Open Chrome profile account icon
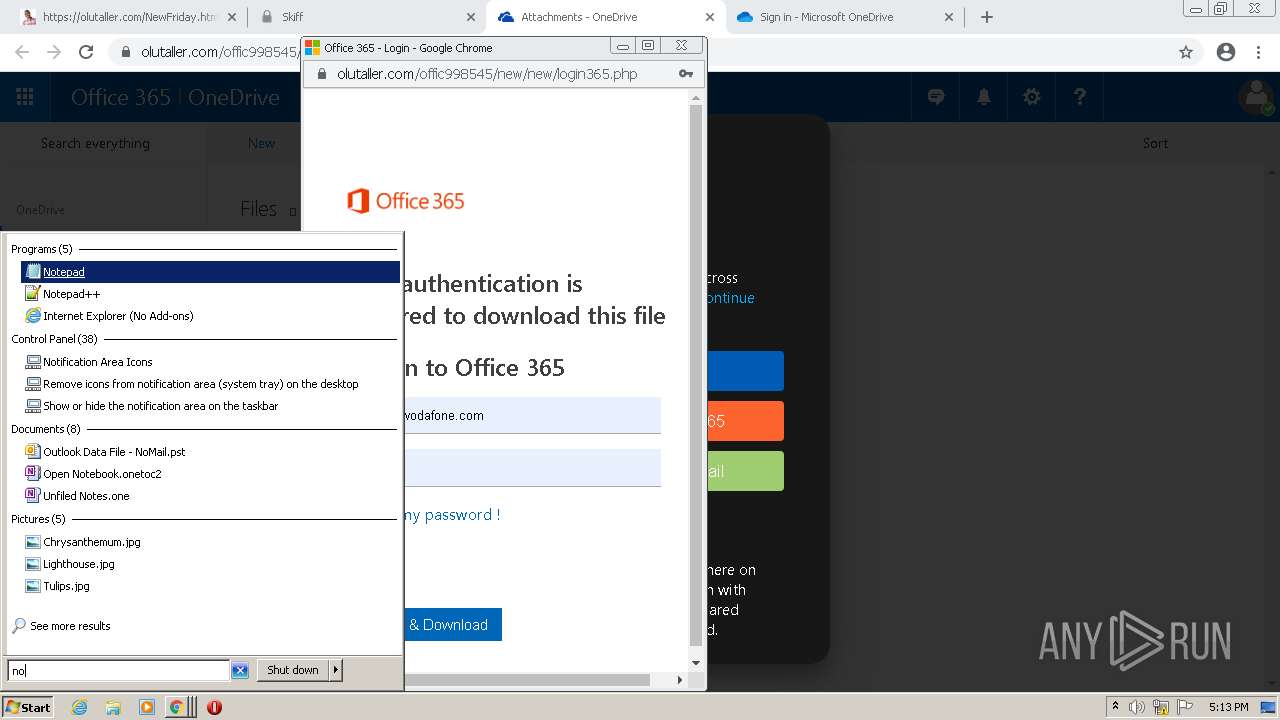Image resolution: width=1280 pixels, height=720 pixels. click(x=1226, y=52)
